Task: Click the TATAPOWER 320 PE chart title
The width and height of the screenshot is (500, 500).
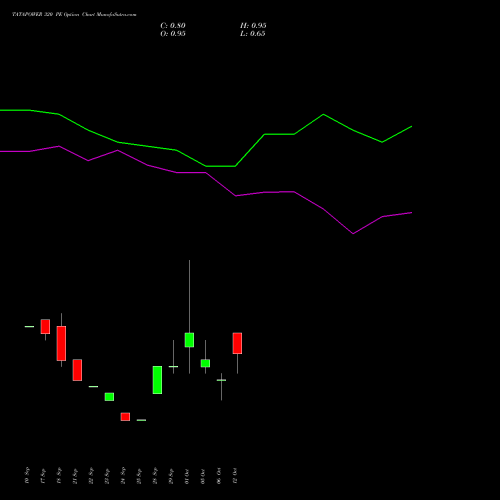Action: (x=74, y=15)
